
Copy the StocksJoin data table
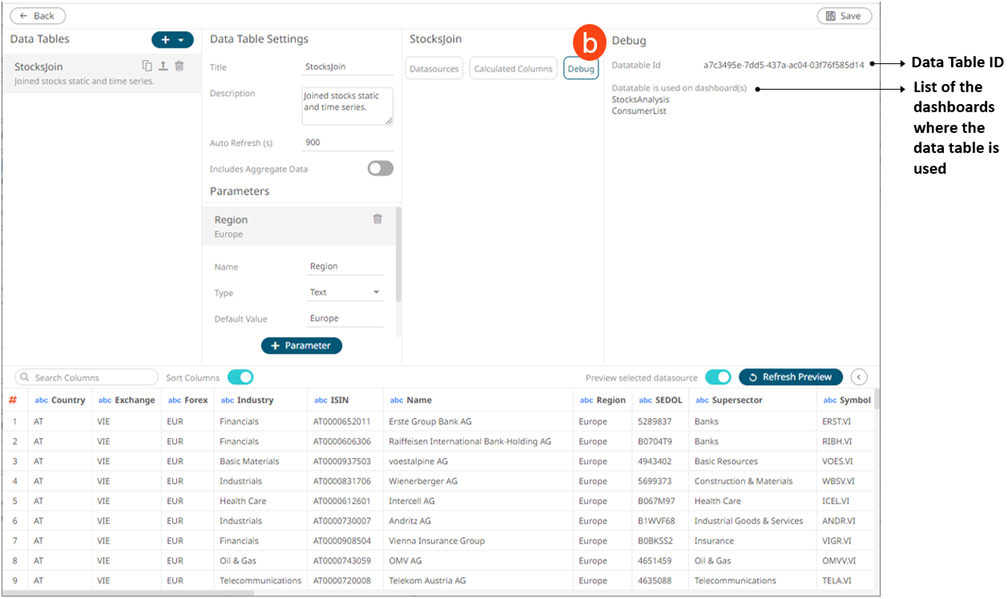(x=147, y=66)
